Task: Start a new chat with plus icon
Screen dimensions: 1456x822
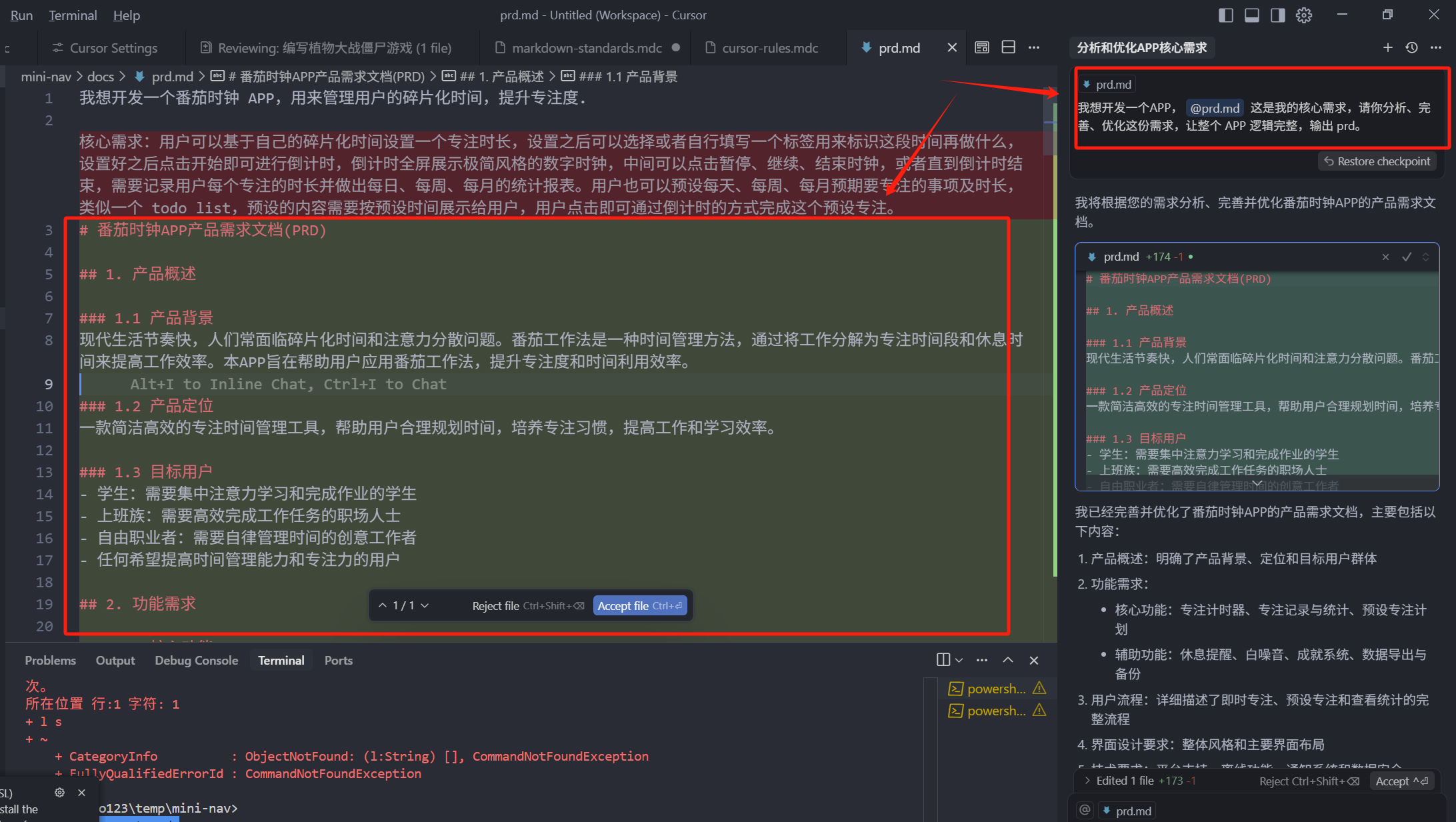Action: click(x=1387, y=47)
